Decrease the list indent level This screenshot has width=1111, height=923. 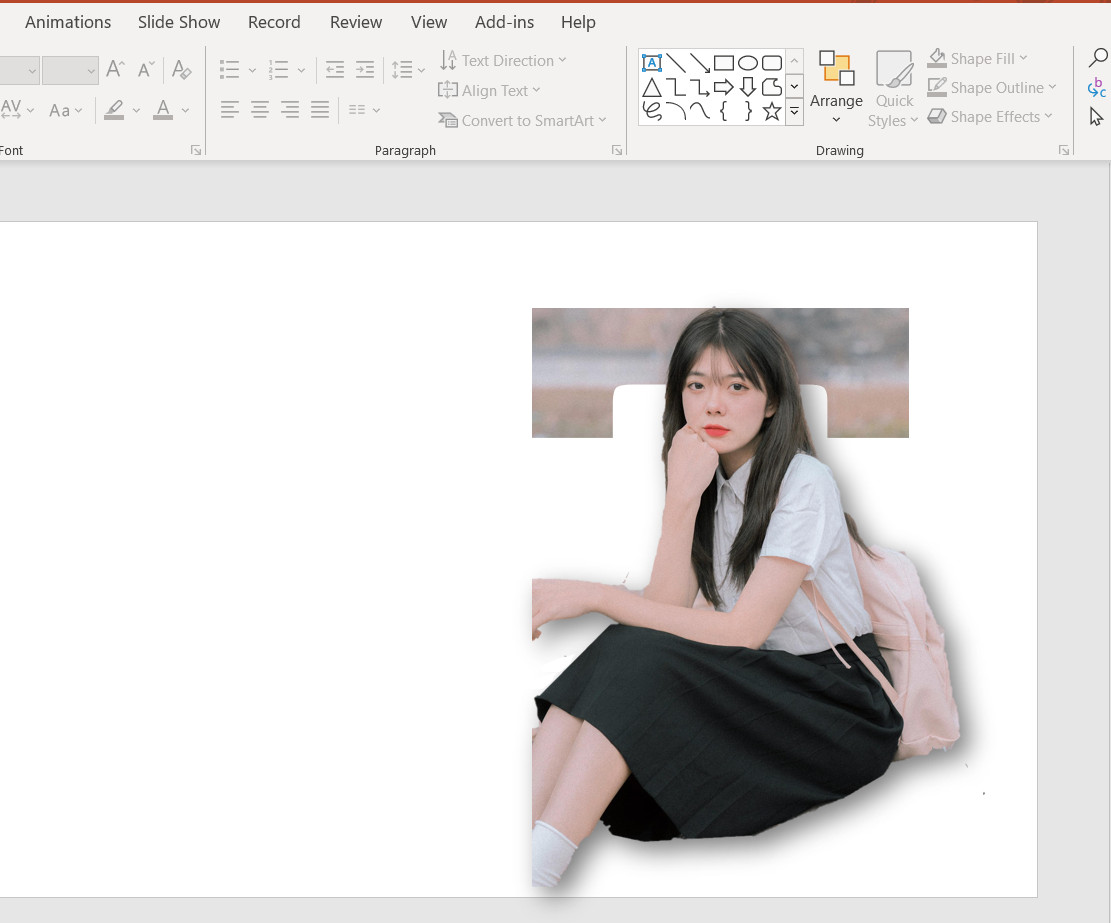click(334, 69)
